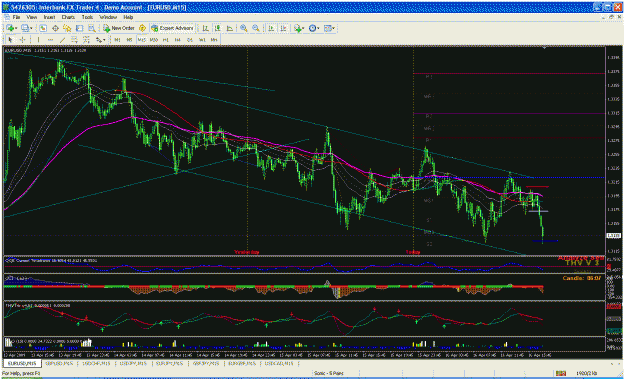Switch chart to line chart icon

click(x=230, y=28)
